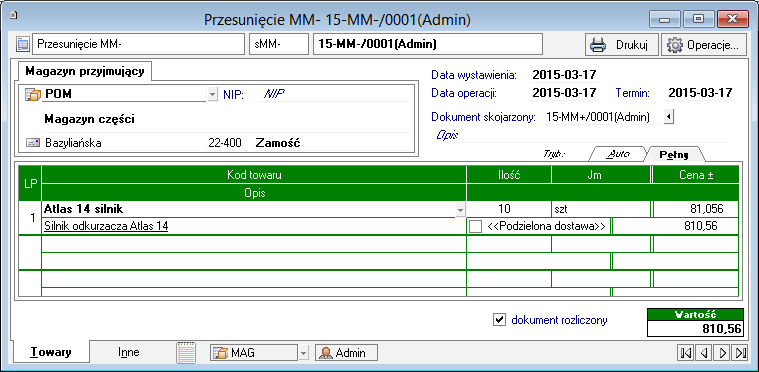
Task: Click the Ilość column header
Action: (509, 175)
